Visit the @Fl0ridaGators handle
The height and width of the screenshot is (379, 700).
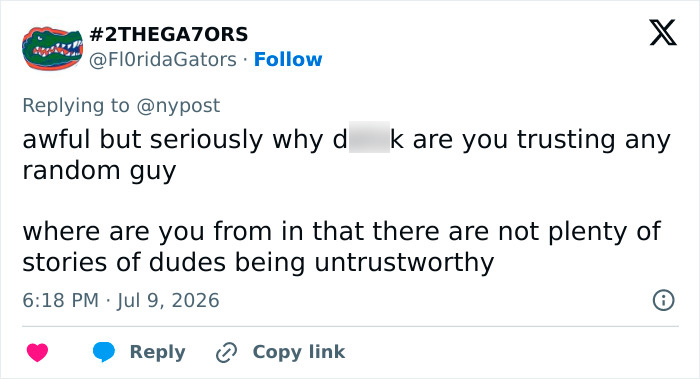click(x=163, y=60)
